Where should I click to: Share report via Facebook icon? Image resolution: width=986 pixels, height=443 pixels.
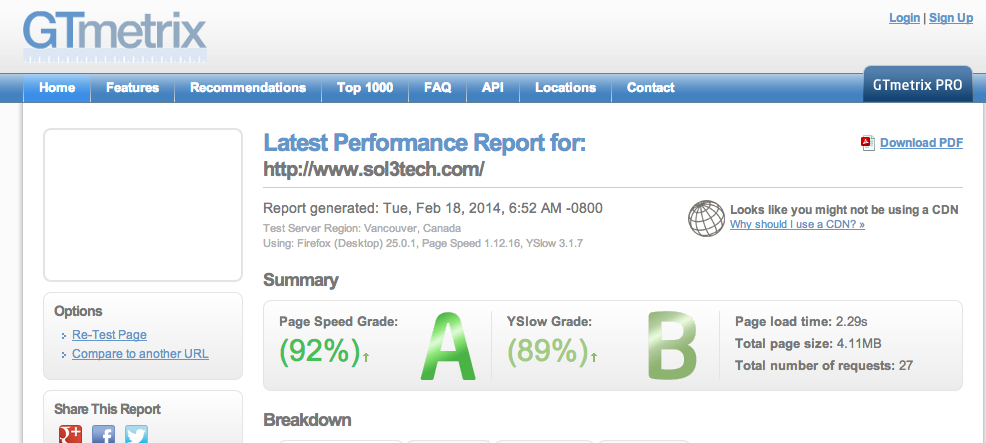click(x=103, y=434)
